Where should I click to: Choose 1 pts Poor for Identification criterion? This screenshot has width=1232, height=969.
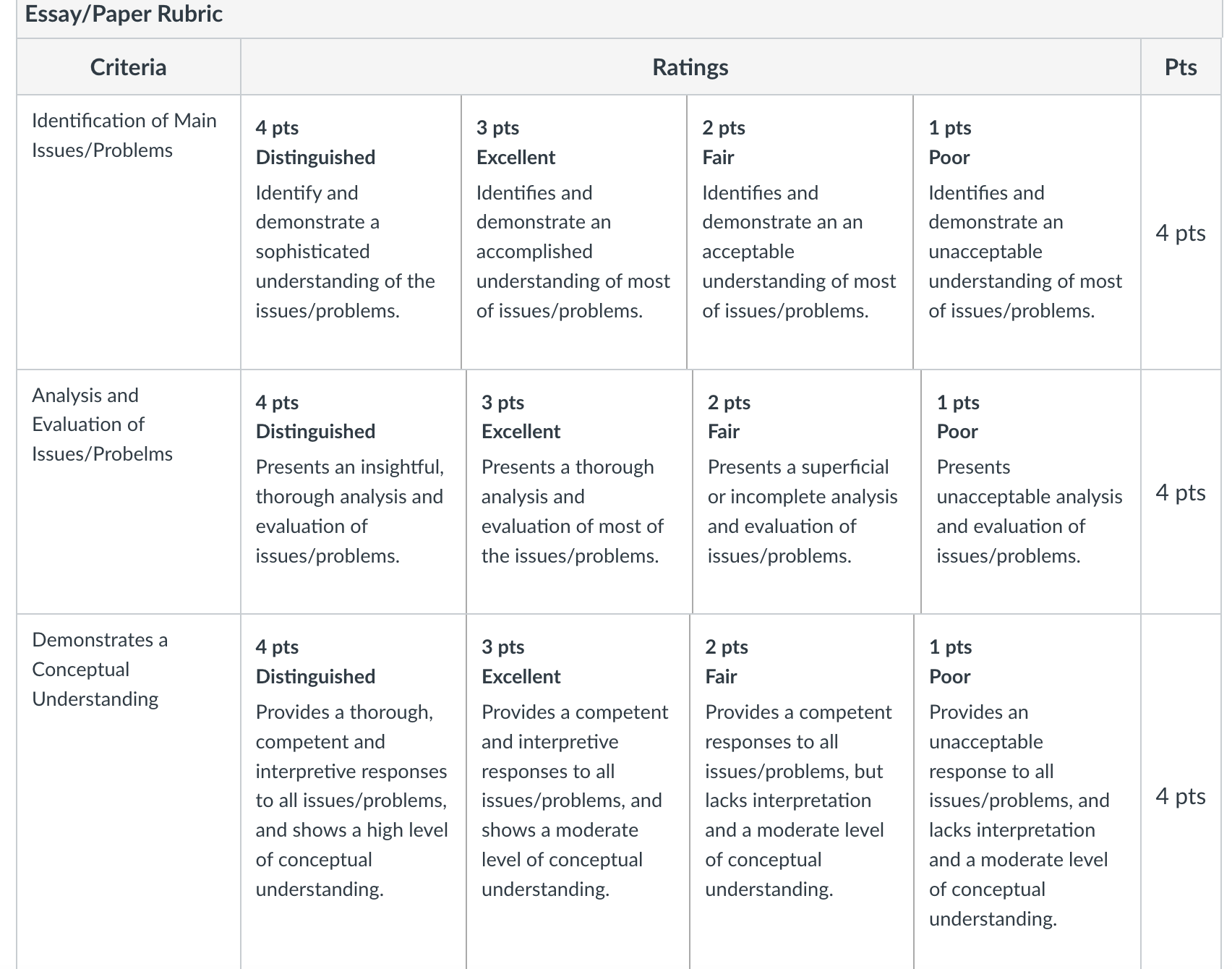pyautogui.click(x=1027, y=232)
